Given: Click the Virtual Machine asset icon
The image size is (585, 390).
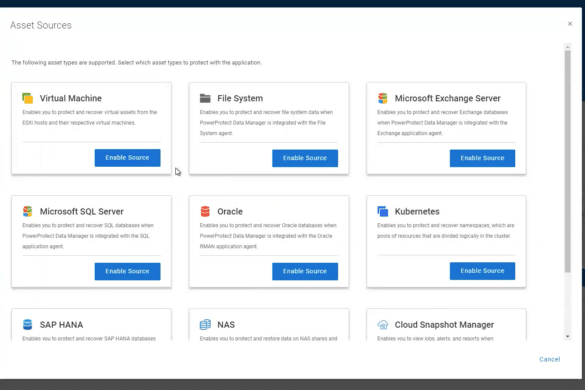Looking at the screenshot, I should click(27, 98).
